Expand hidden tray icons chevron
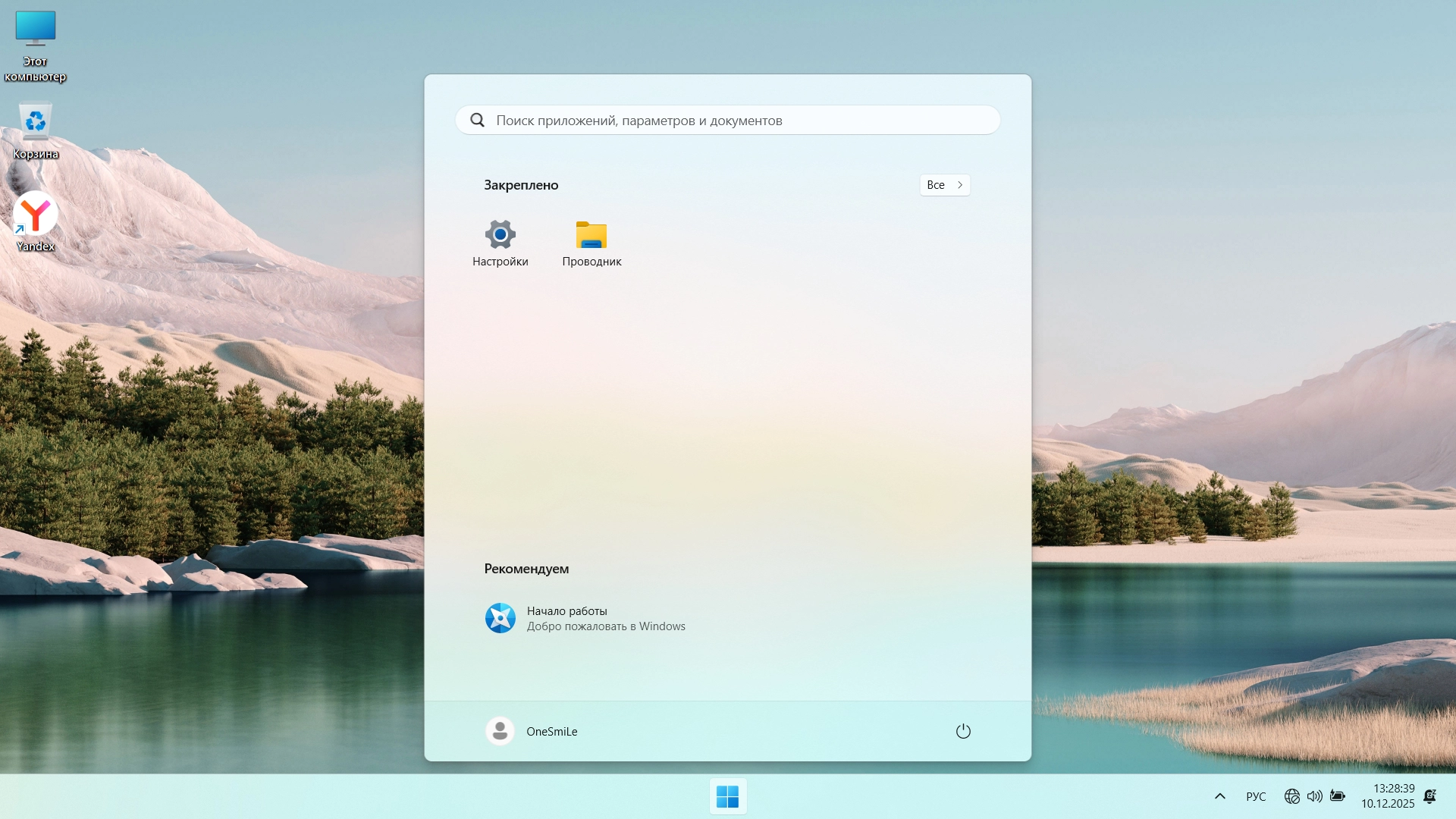 [x=1219, y=796]
